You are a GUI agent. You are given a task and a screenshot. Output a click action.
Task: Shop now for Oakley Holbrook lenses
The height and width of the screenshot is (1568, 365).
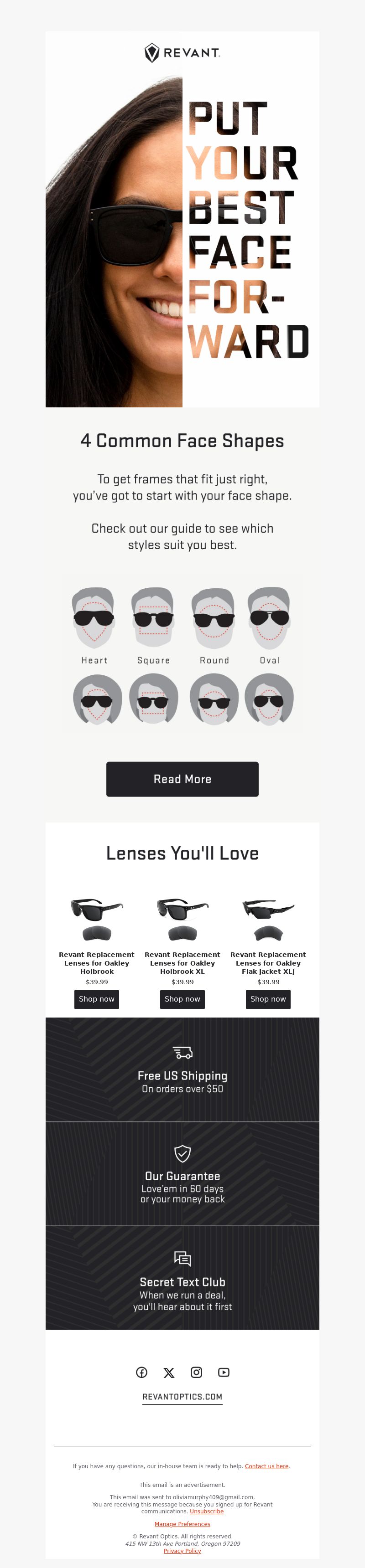[96, 999]
